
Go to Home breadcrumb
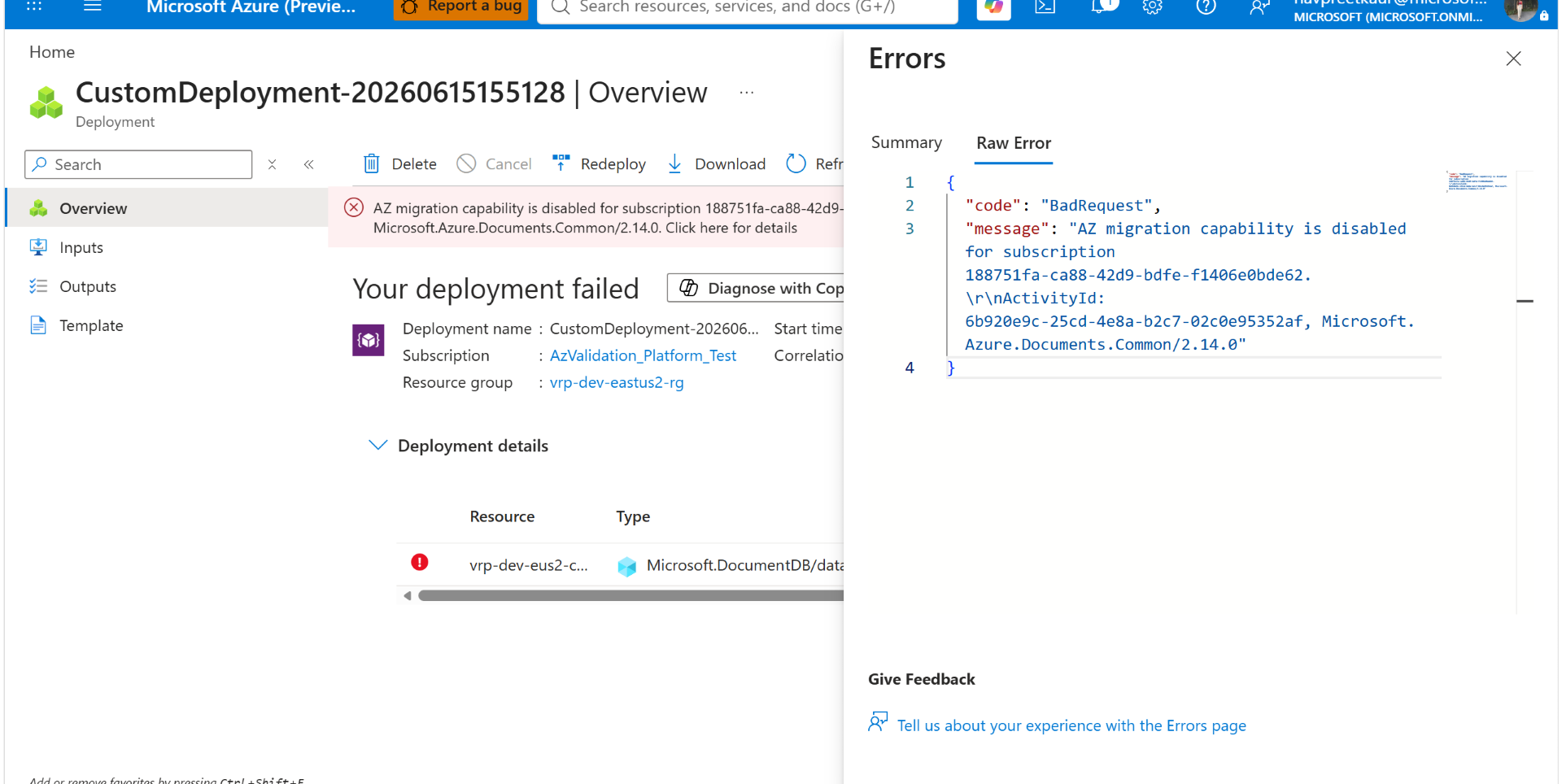[52, 52]
